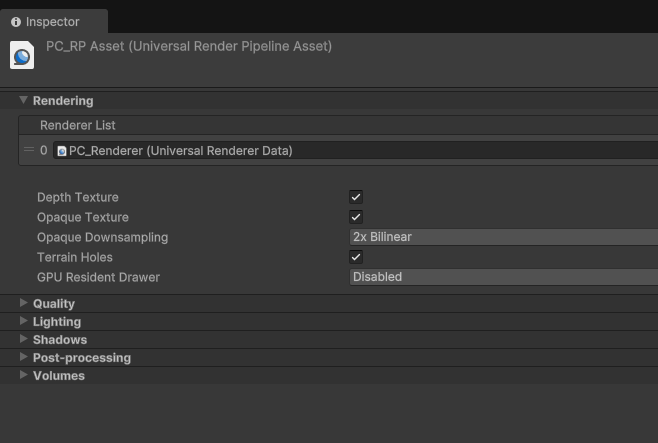658x443 pixels.
Task: Click the renderer index 0 label
Action: [44, 150]
